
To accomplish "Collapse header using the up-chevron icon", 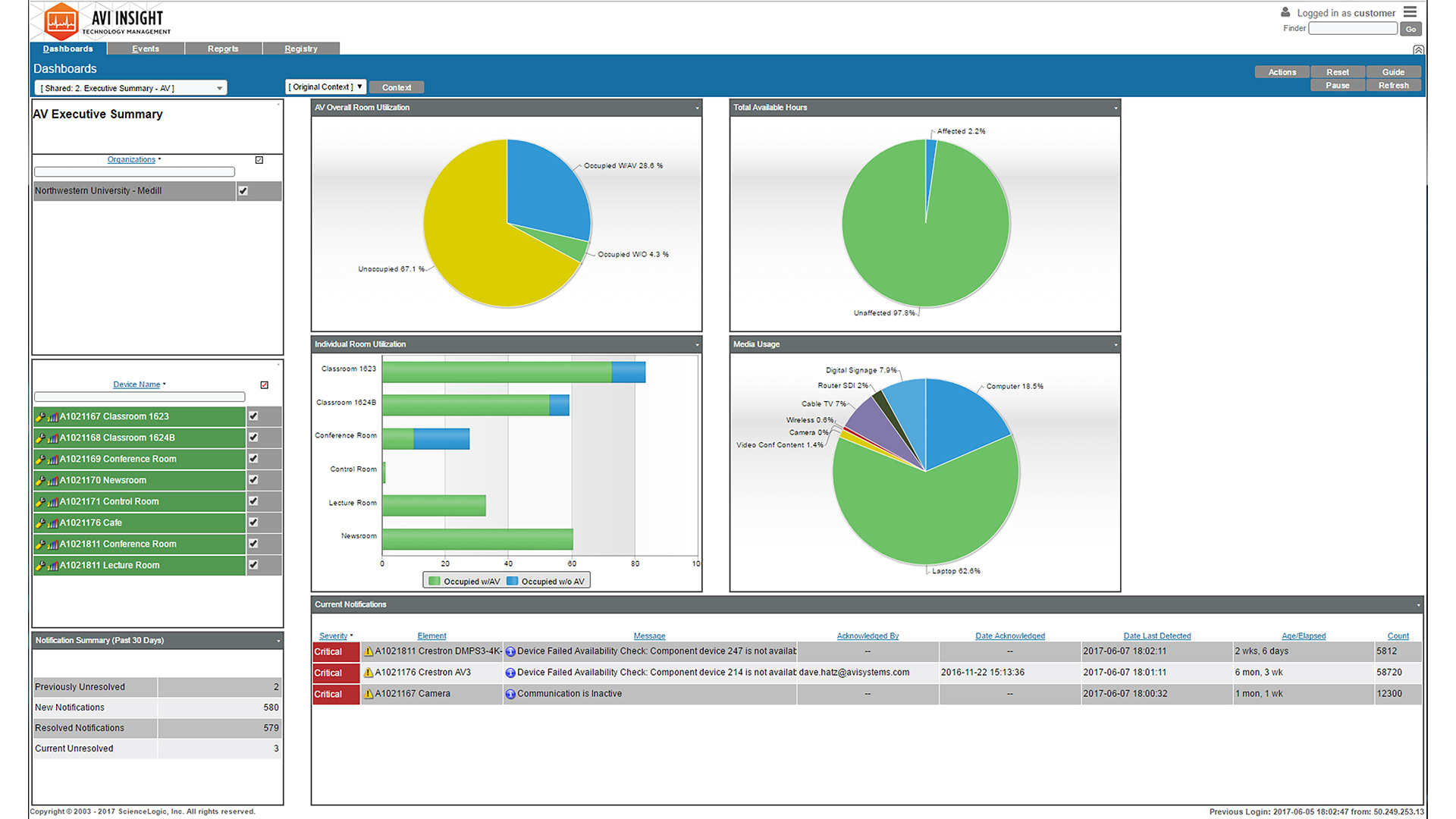I will click(x=1418, y=49).
